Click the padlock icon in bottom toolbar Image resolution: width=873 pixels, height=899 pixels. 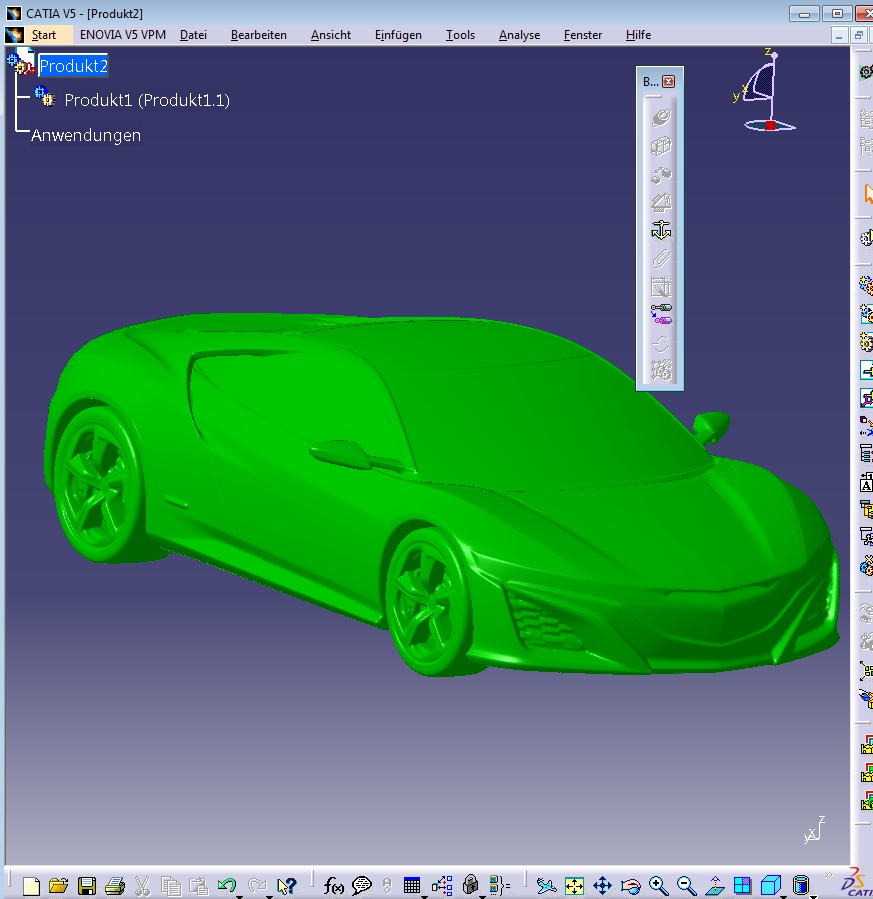(x=471, y=885)
